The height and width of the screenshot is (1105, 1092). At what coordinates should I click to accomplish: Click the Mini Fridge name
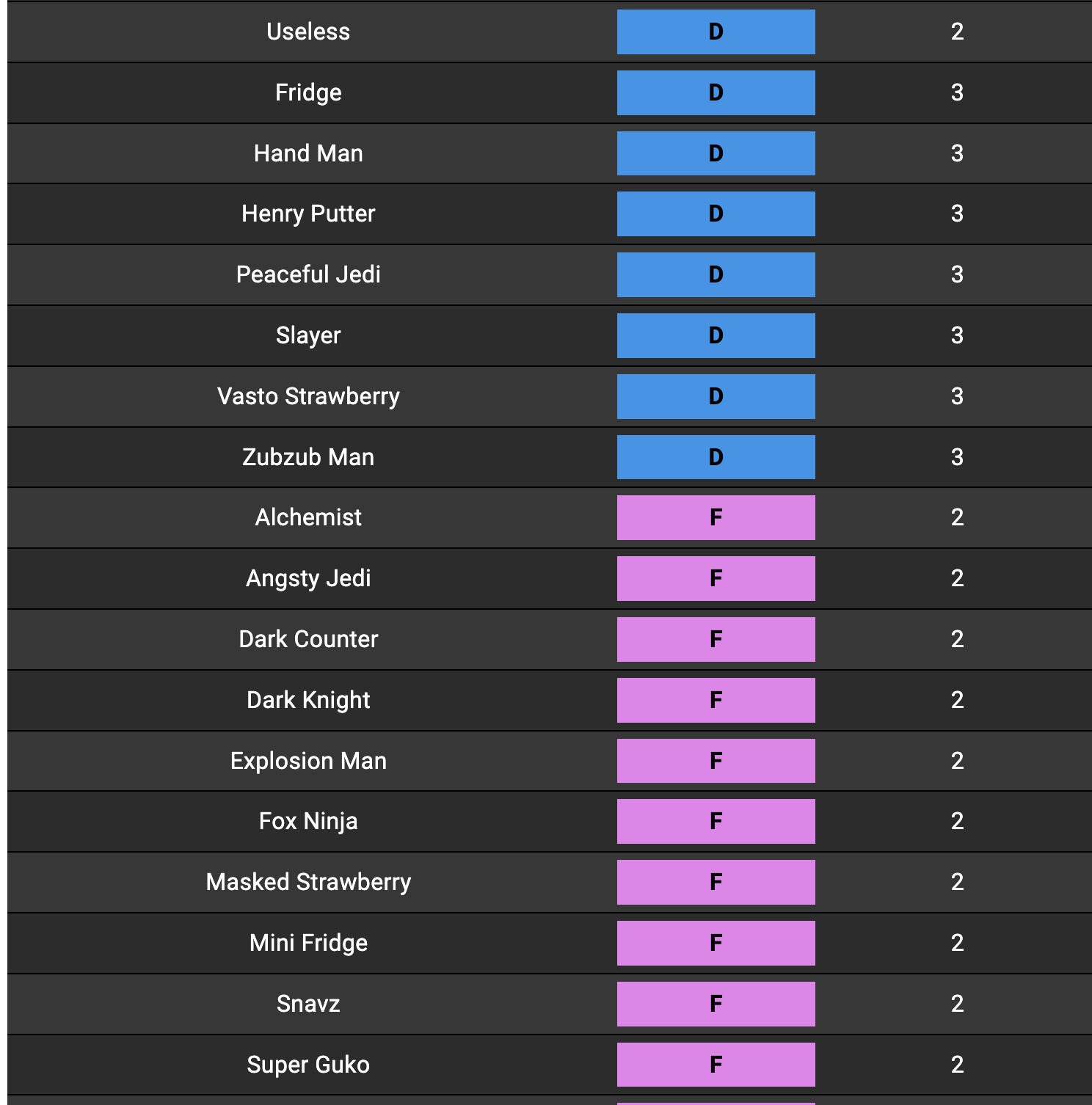308,943
